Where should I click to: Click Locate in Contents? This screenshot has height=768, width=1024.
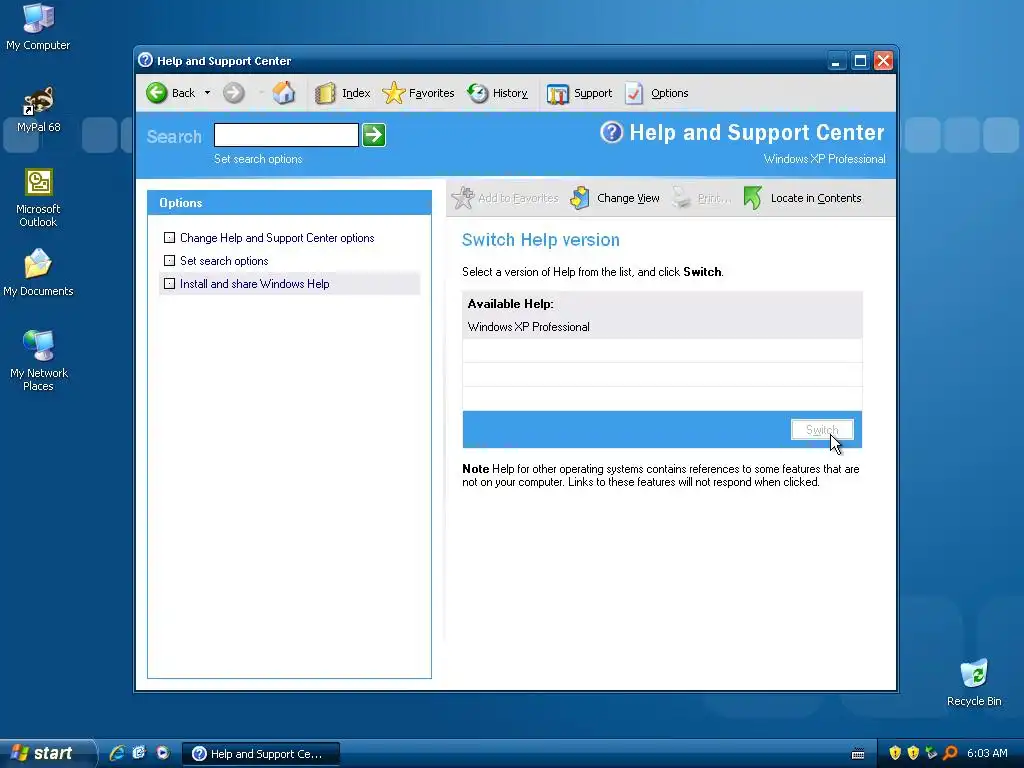pyautogui.click(x=803, y=198)
